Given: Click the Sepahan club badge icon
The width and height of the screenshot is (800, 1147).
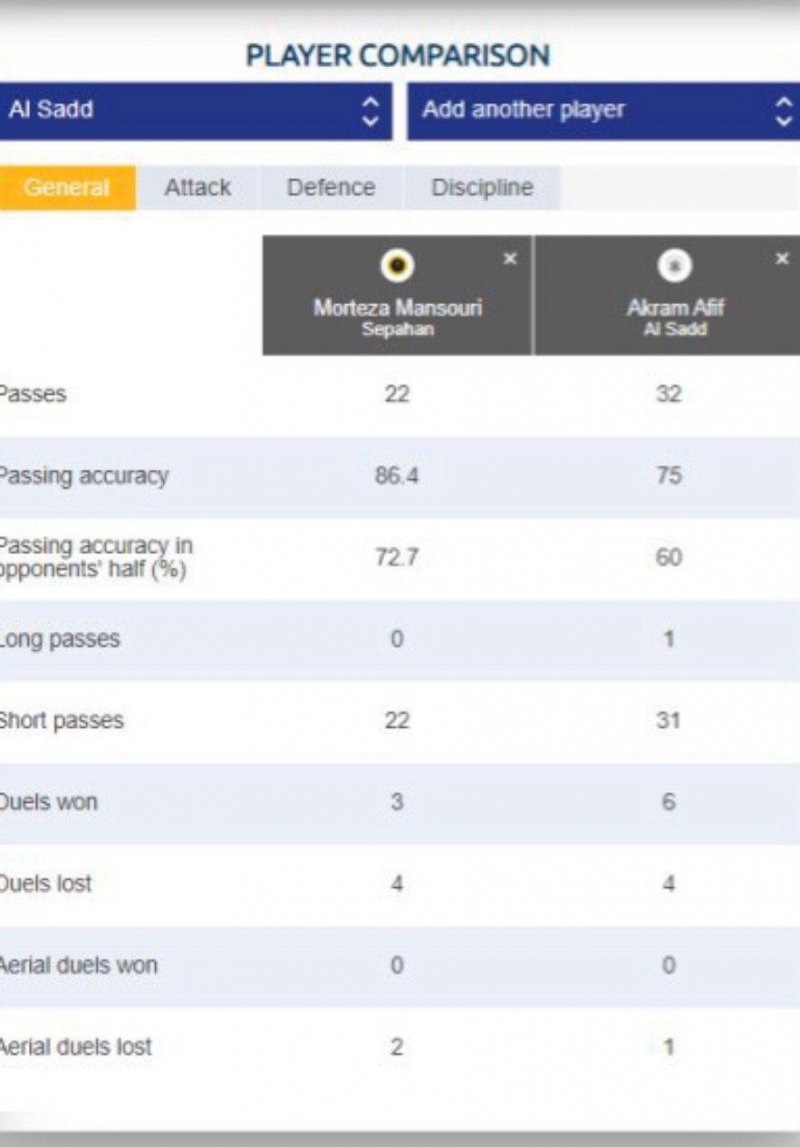Looking at the screenshot, I should pos(397,264).
